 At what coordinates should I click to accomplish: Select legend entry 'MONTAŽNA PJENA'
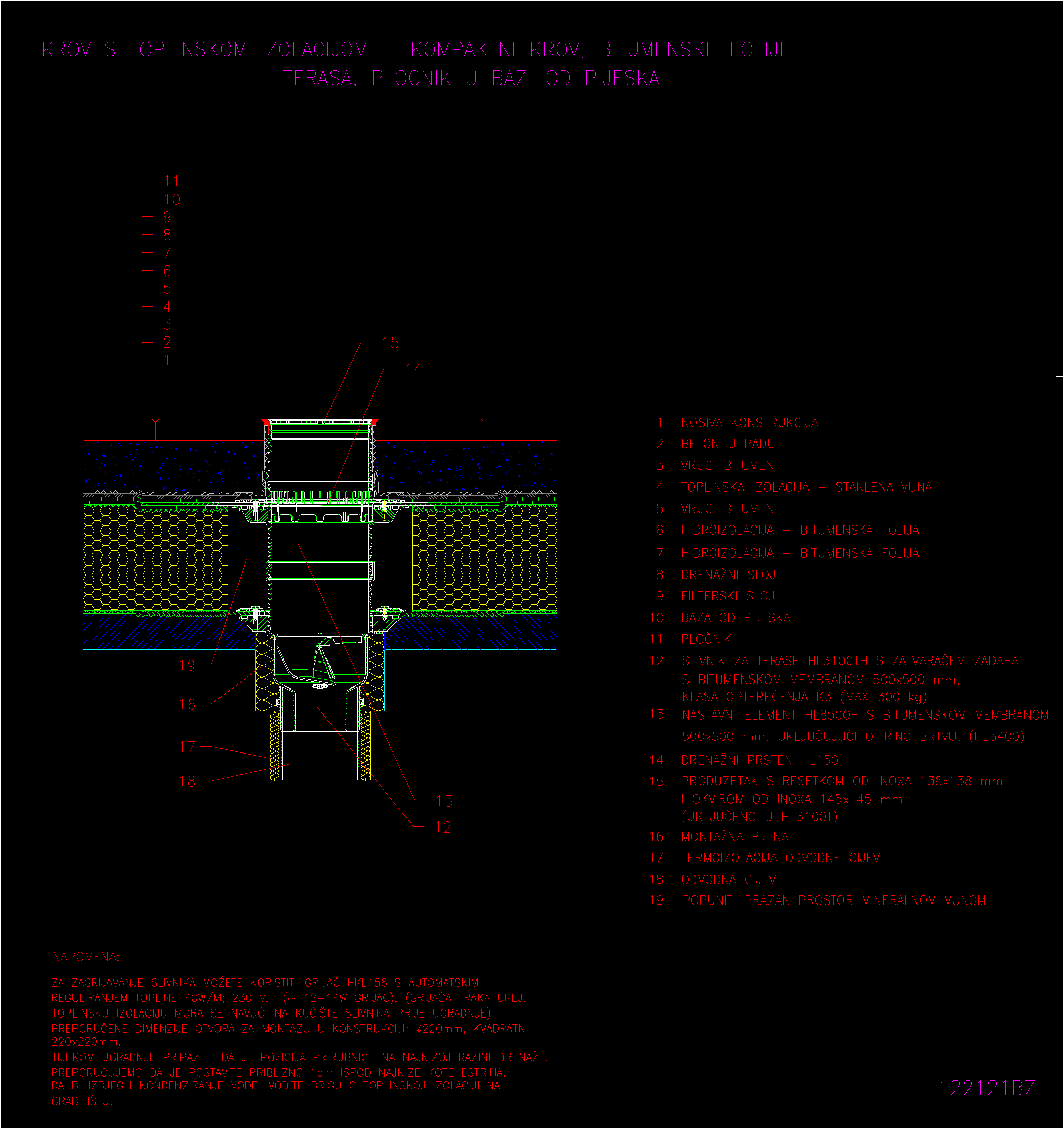[735, 837]
